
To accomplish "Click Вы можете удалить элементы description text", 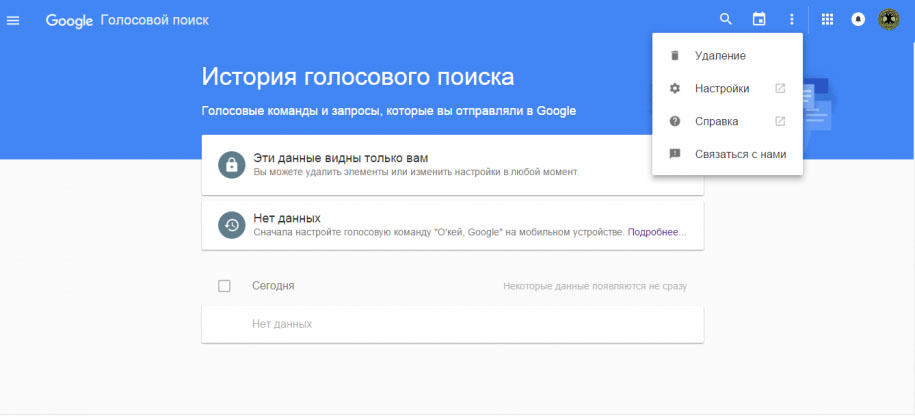I will (x=417, y=172).
